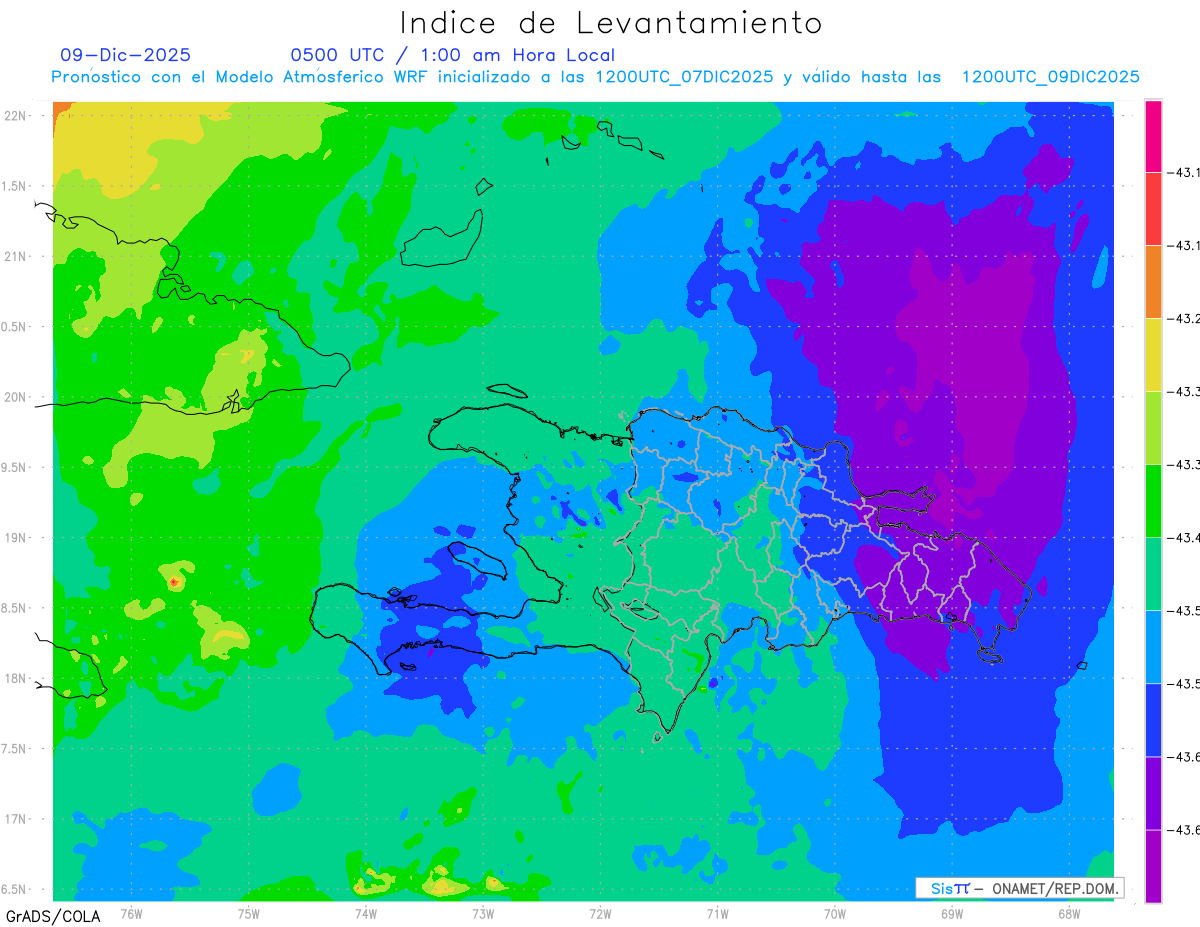Viewport: 1200px width, 927px height.
Task: Select the royal blue colorbar swatch
Action: [x=1153, y=720]
